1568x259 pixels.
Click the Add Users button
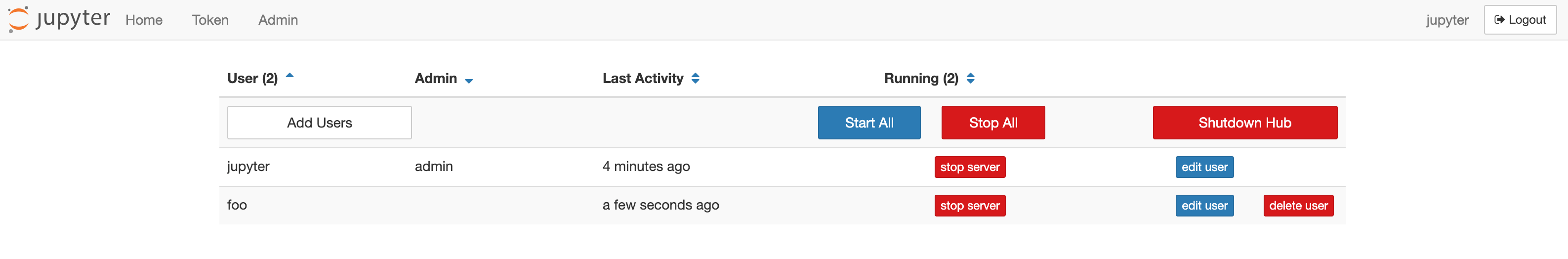coord(319,123)
